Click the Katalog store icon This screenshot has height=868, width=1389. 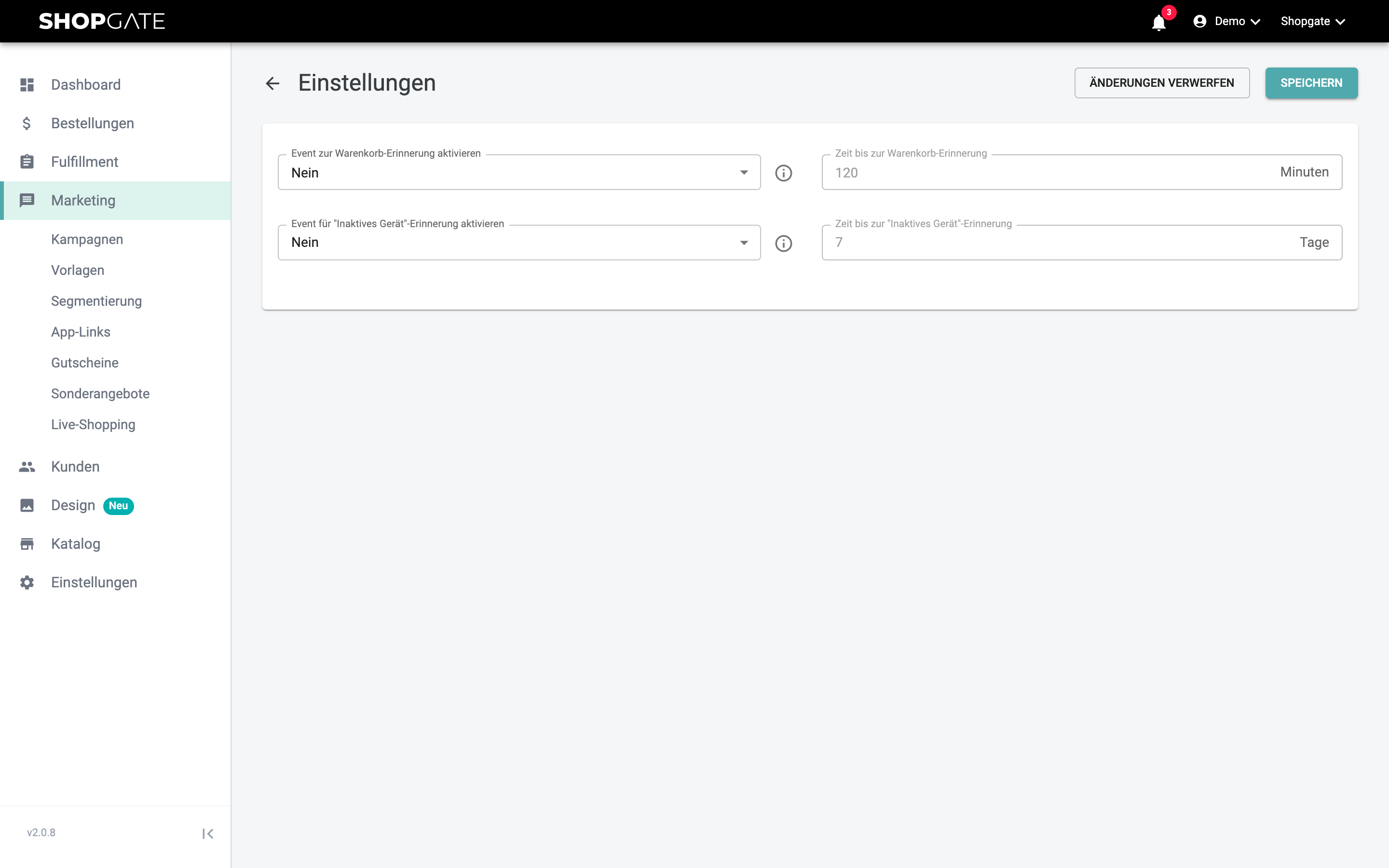[27, 543]
